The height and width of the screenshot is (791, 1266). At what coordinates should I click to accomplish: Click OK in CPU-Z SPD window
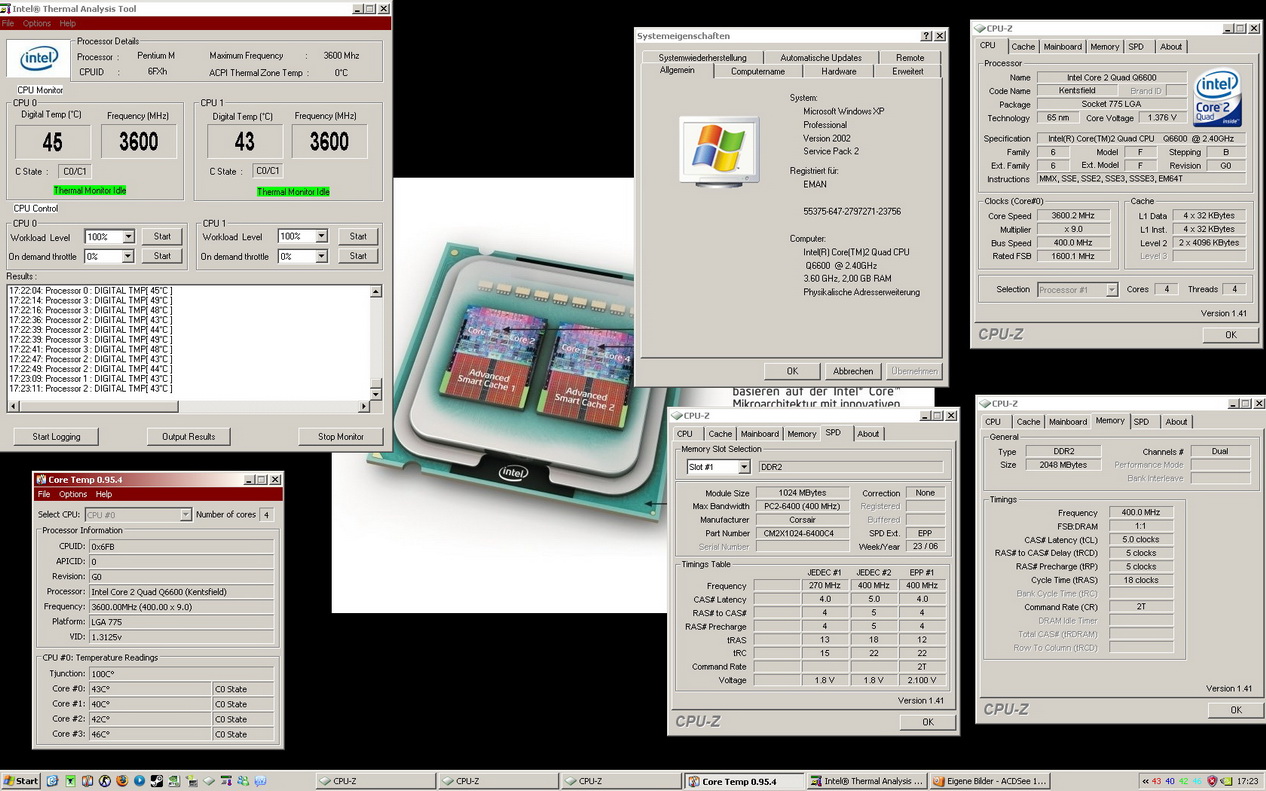click(x=927, y=722)
